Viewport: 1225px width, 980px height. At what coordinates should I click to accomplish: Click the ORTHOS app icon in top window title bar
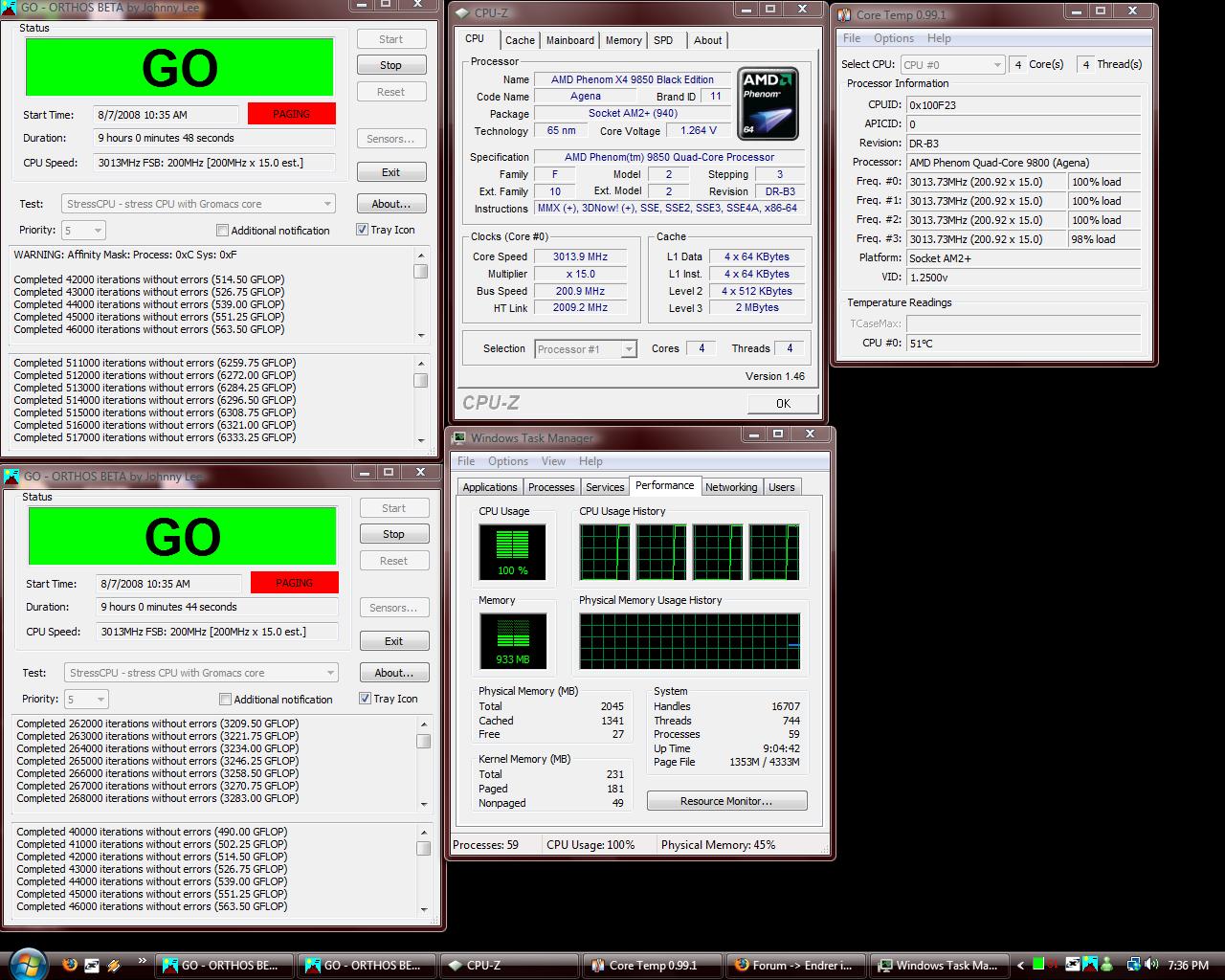pos(11,8)
